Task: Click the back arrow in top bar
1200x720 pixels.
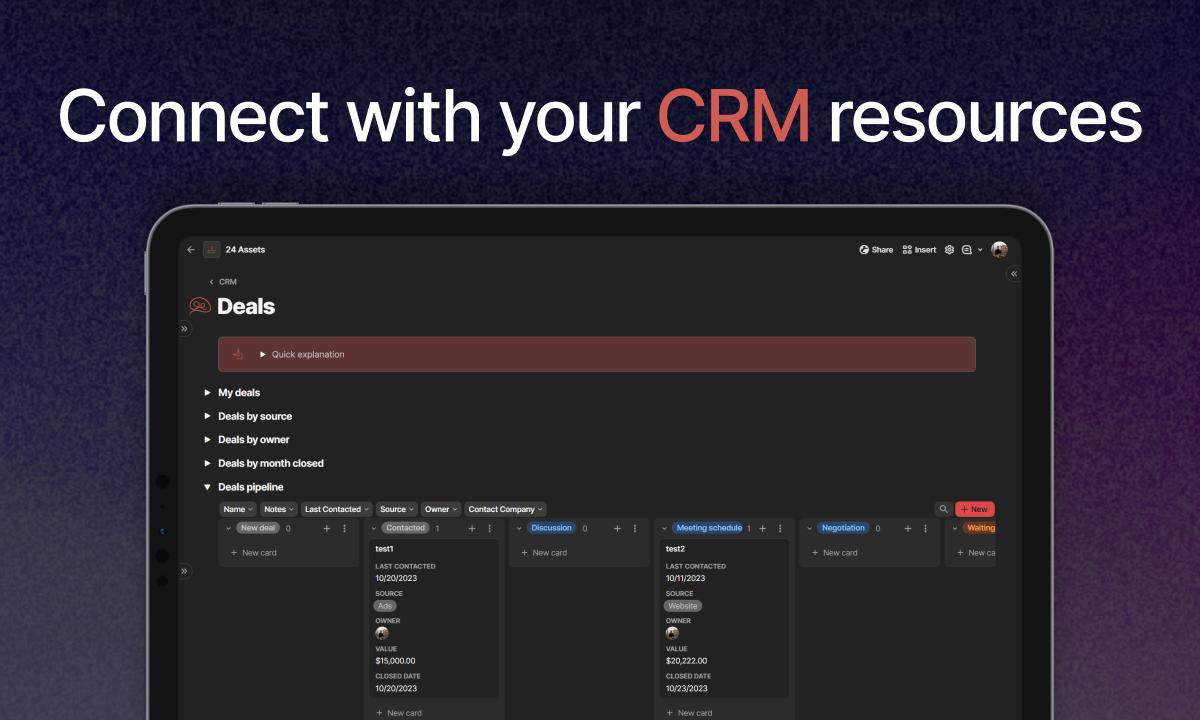Action: (191, 250)
